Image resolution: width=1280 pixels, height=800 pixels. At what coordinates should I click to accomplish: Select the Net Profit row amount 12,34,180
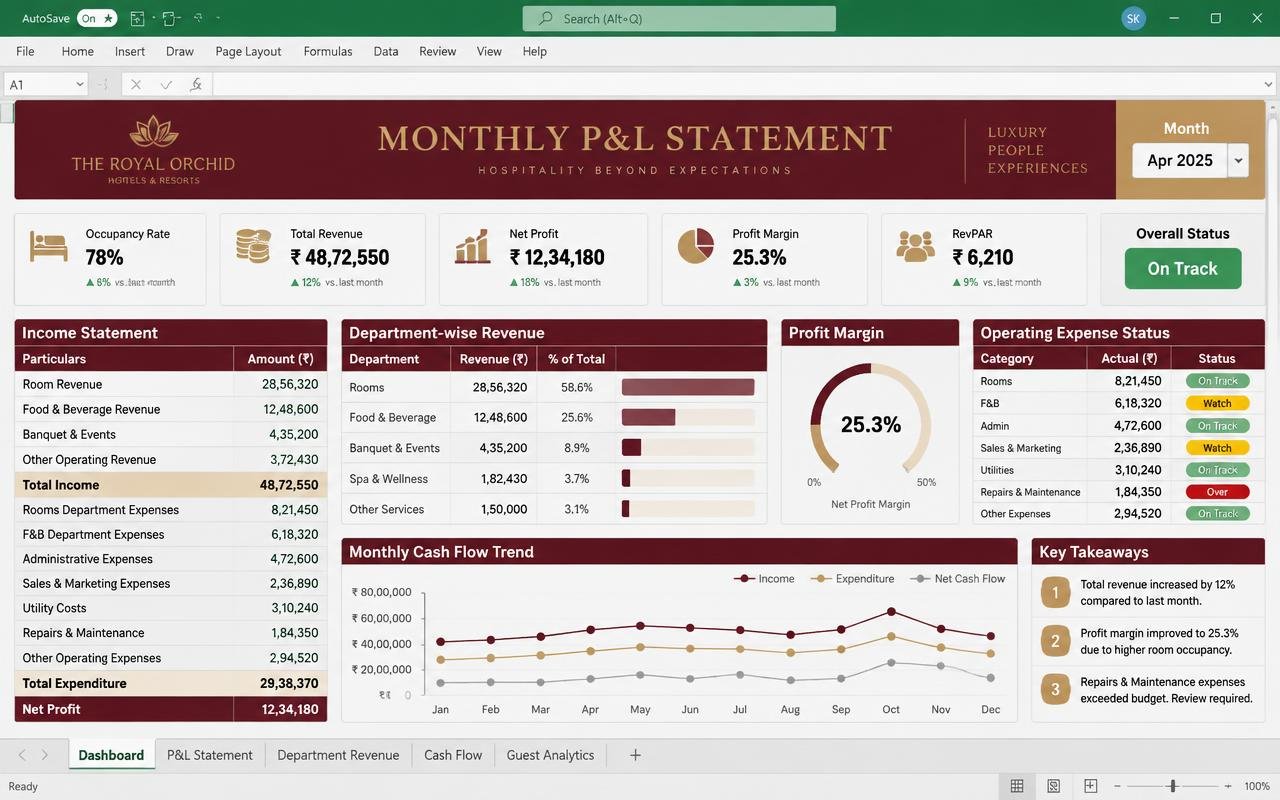(x=290, y=709)
